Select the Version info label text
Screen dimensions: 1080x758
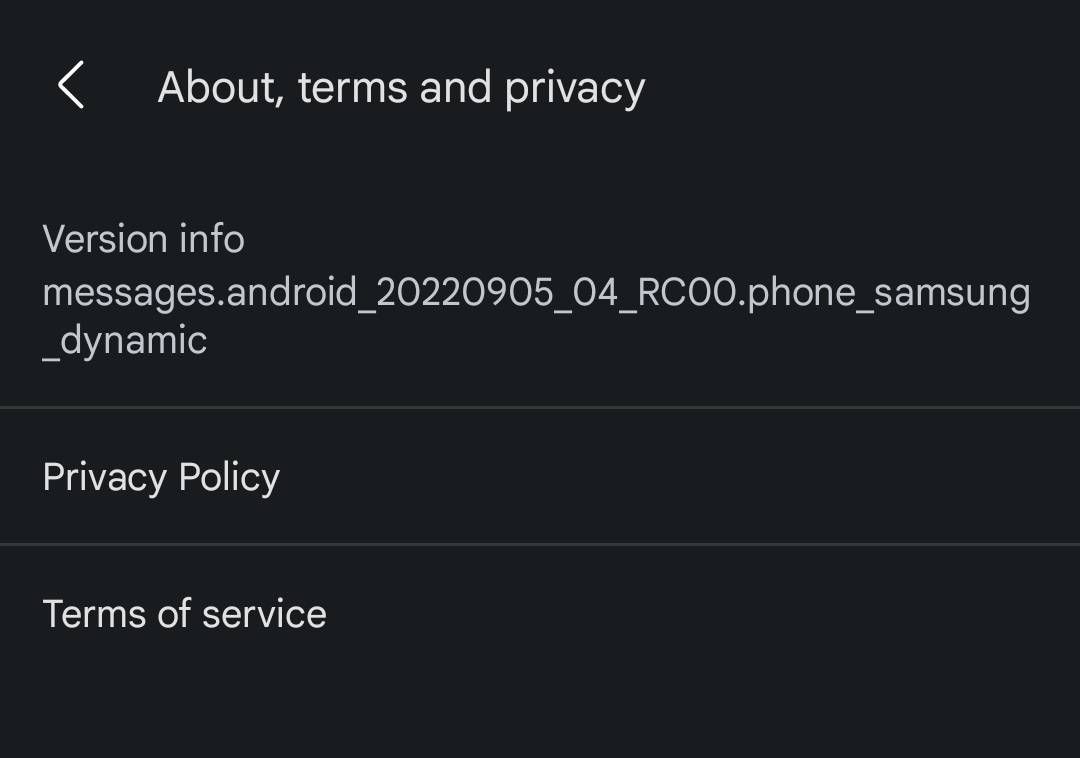143,238
